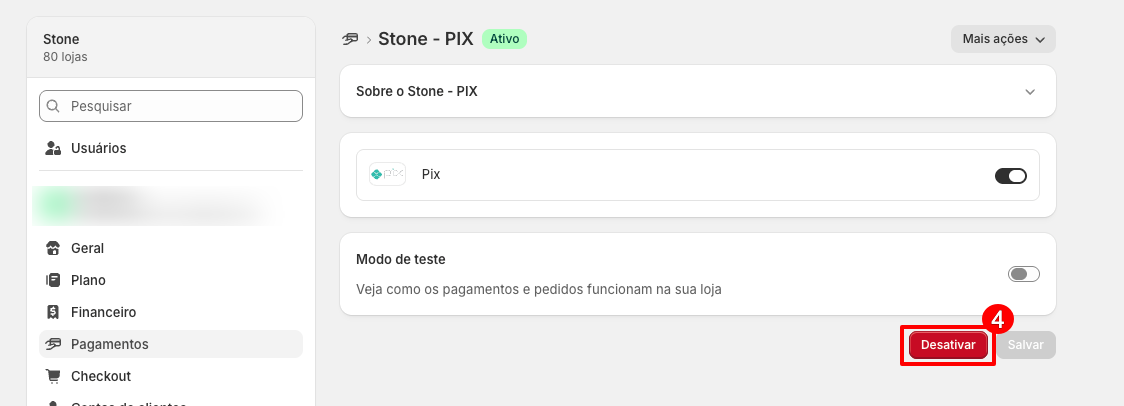Click the Usuários people icon
1124x406 pixels.
[x=53, y=148]
